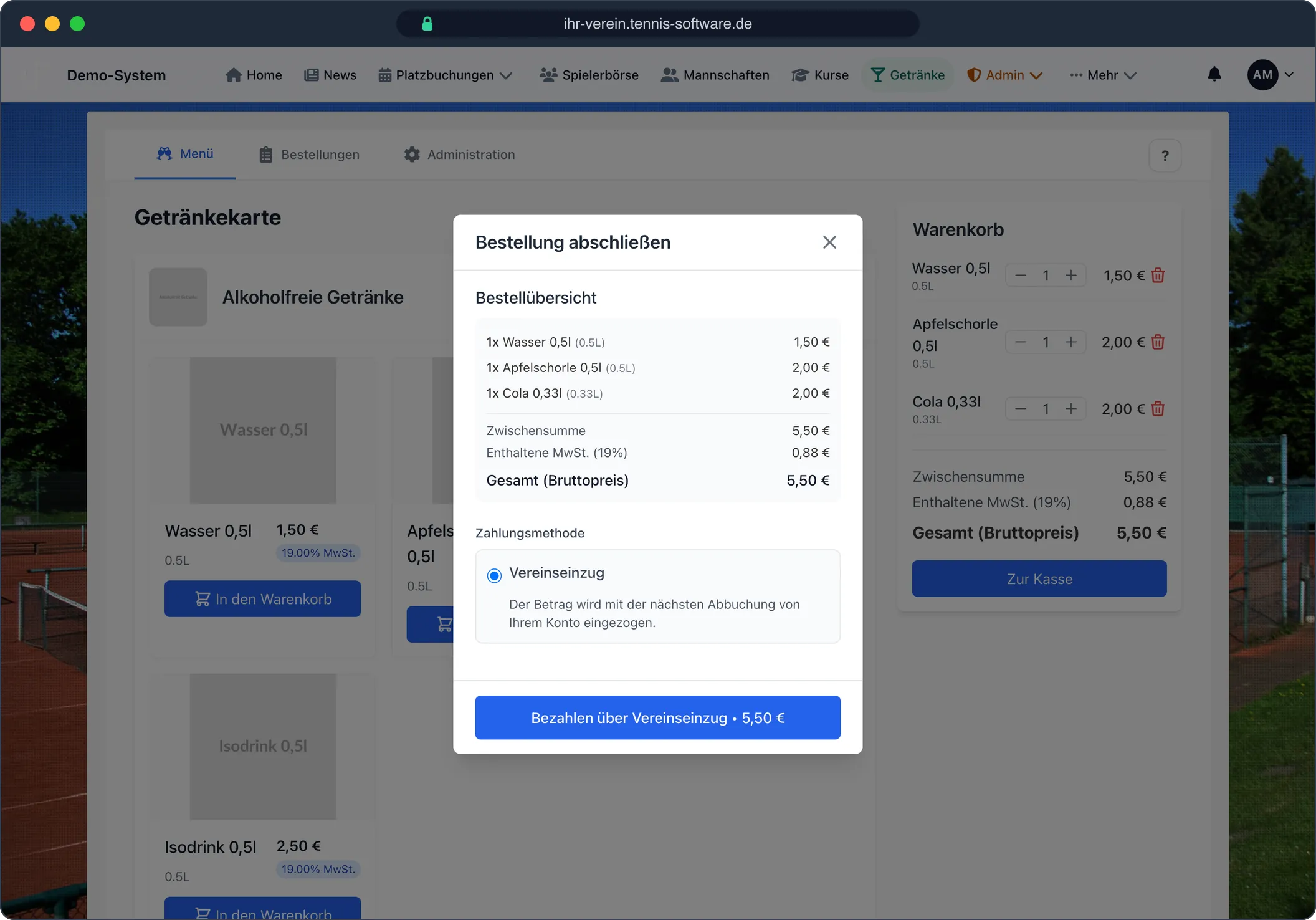
Task: Switch to the Menü tab
Action: [x=185, y=154]
